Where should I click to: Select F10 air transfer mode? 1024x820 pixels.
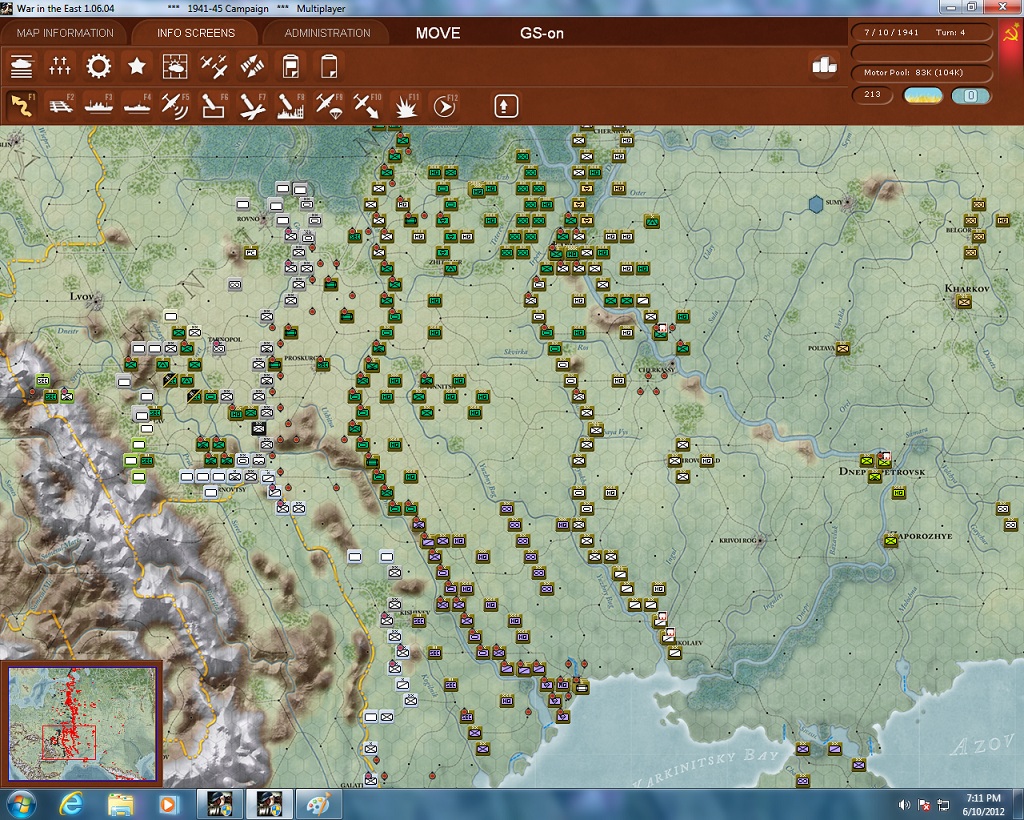point(367,106)
